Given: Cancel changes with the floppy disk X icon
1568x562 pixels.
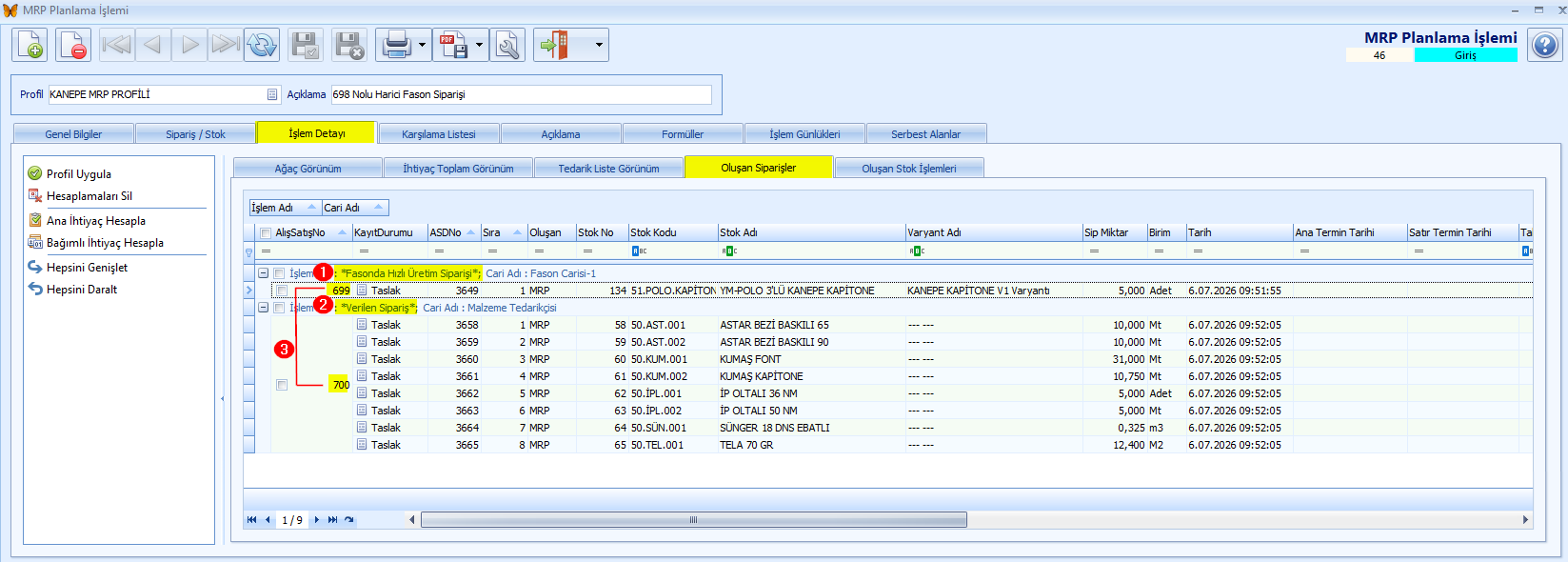Looking at the screenshot, I should pos(349,45).
